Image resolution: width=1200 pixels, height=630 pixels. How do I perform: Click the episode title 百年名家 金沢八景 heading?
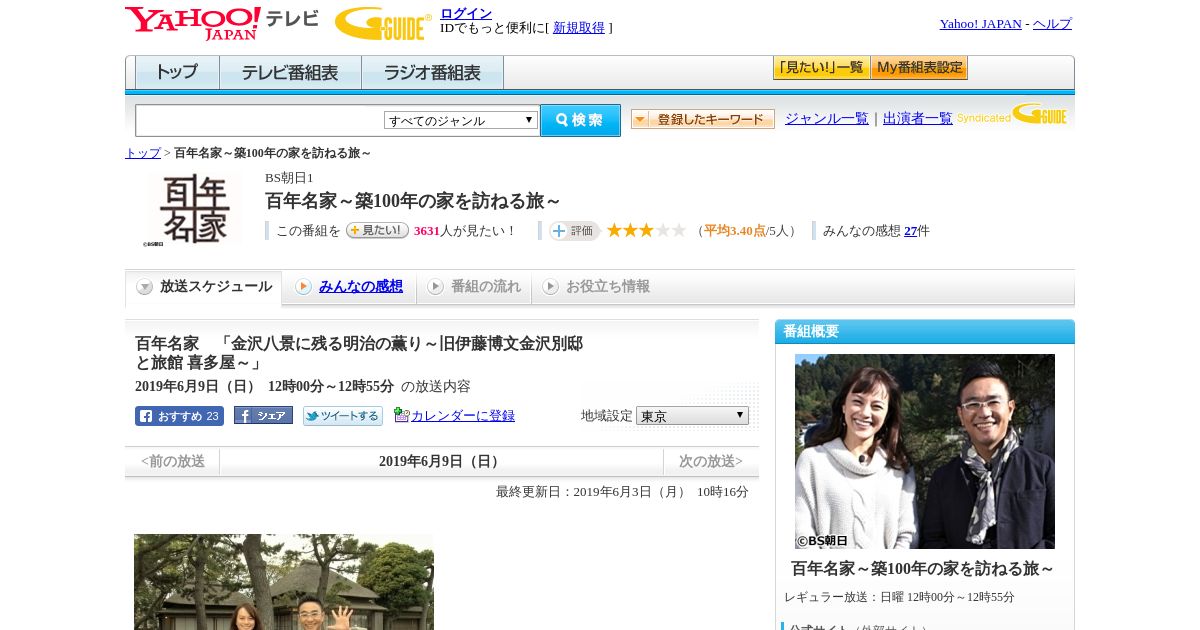point(359,353)
